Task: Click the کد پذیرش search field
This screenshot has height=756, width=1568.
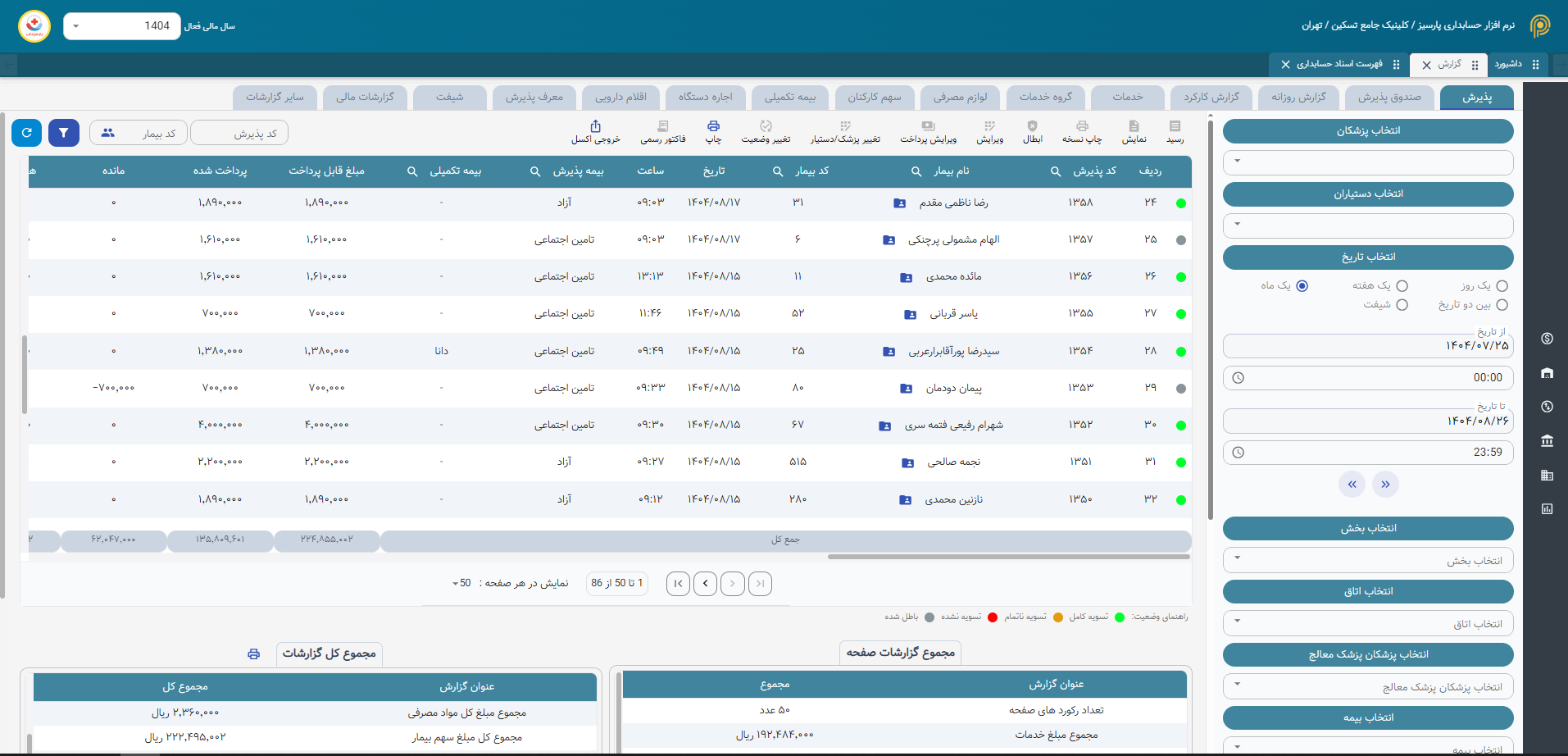Action: pyautogui.click(x=239, y=134)
